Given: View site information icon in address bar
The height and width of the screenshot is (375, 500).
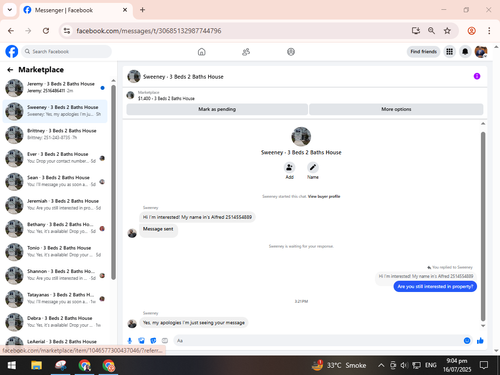Looking at the screenshot, I should click(67, 31).
